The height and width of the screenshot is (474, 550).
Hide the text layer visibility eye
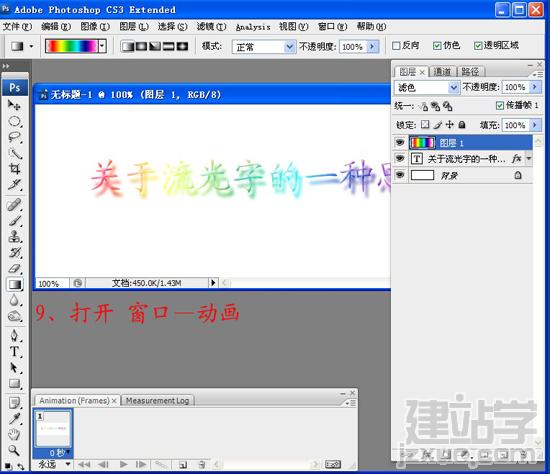click(x=400, y=159)
